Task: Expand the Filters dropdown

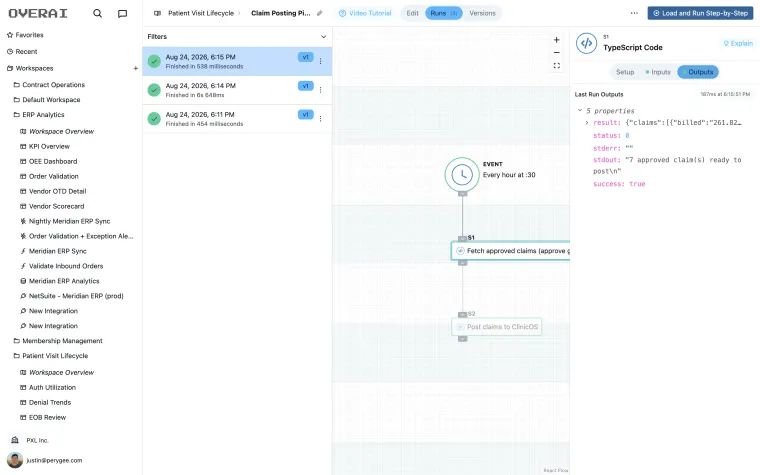Action: pos(237,36)
